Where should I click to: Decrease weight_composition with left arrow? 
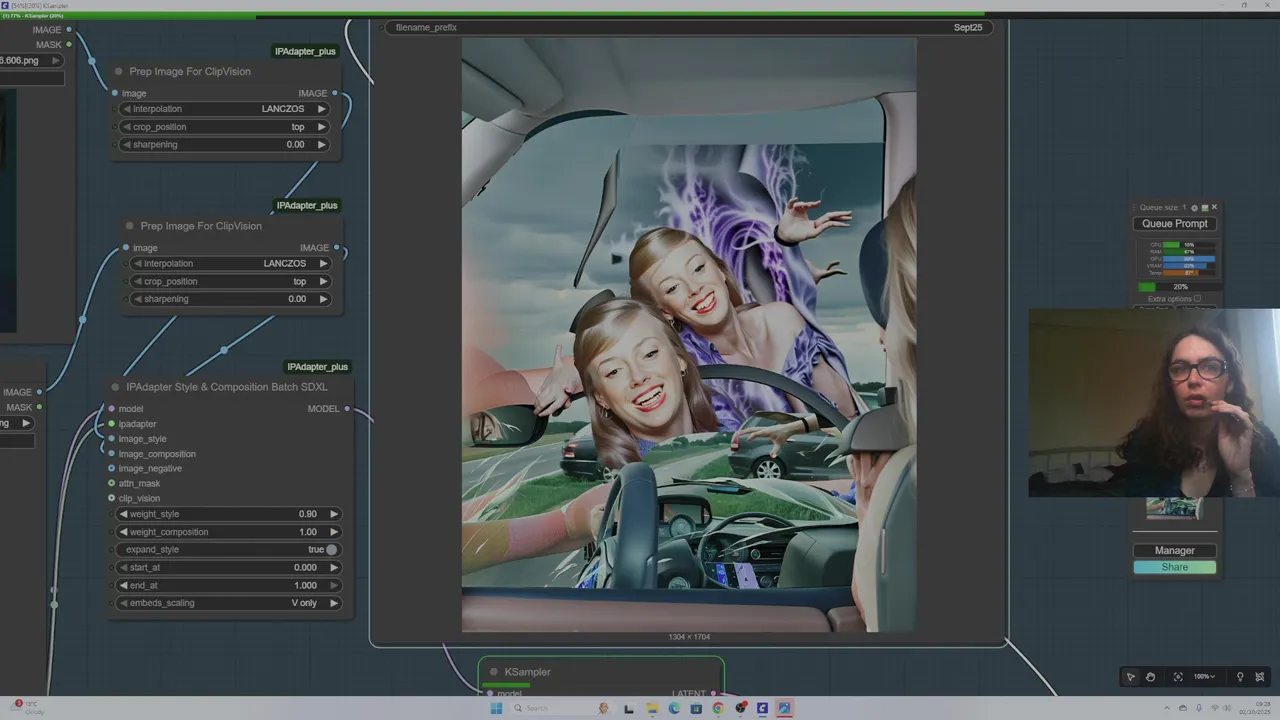pyautogui.click(x=123, y=532)
